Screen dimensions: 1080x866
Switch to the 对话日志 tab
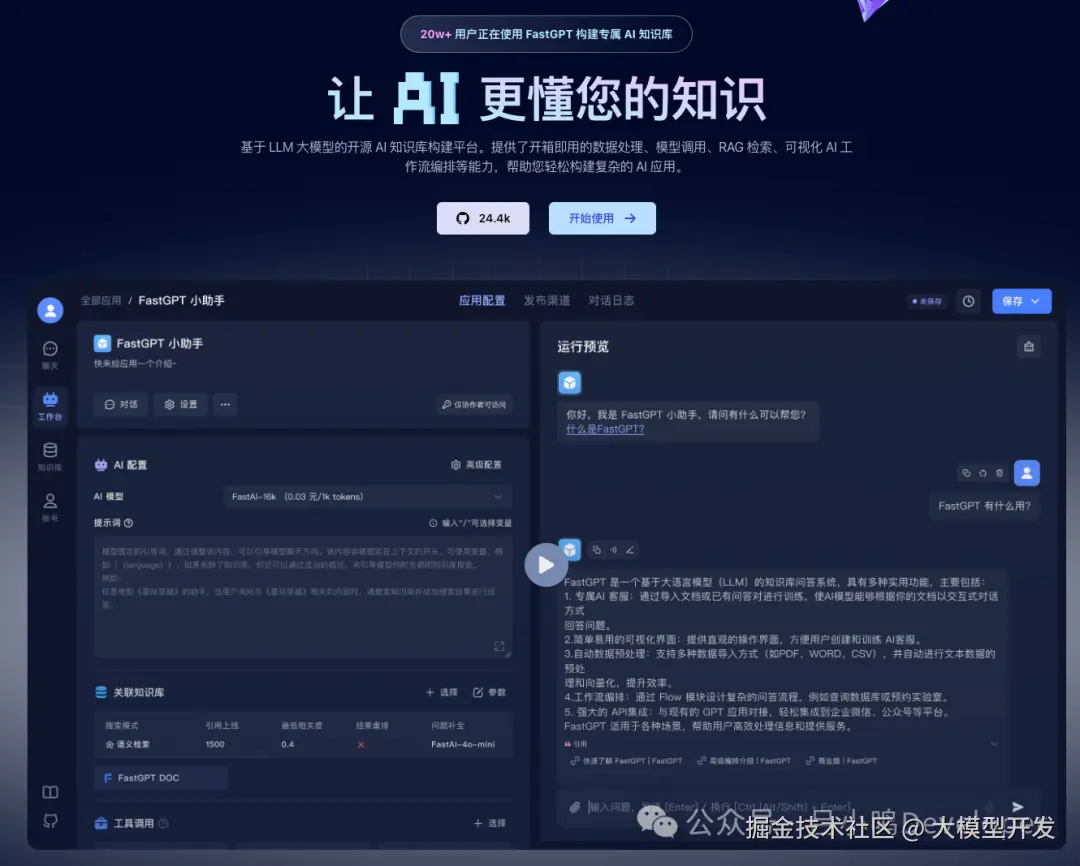pos(611,300)
